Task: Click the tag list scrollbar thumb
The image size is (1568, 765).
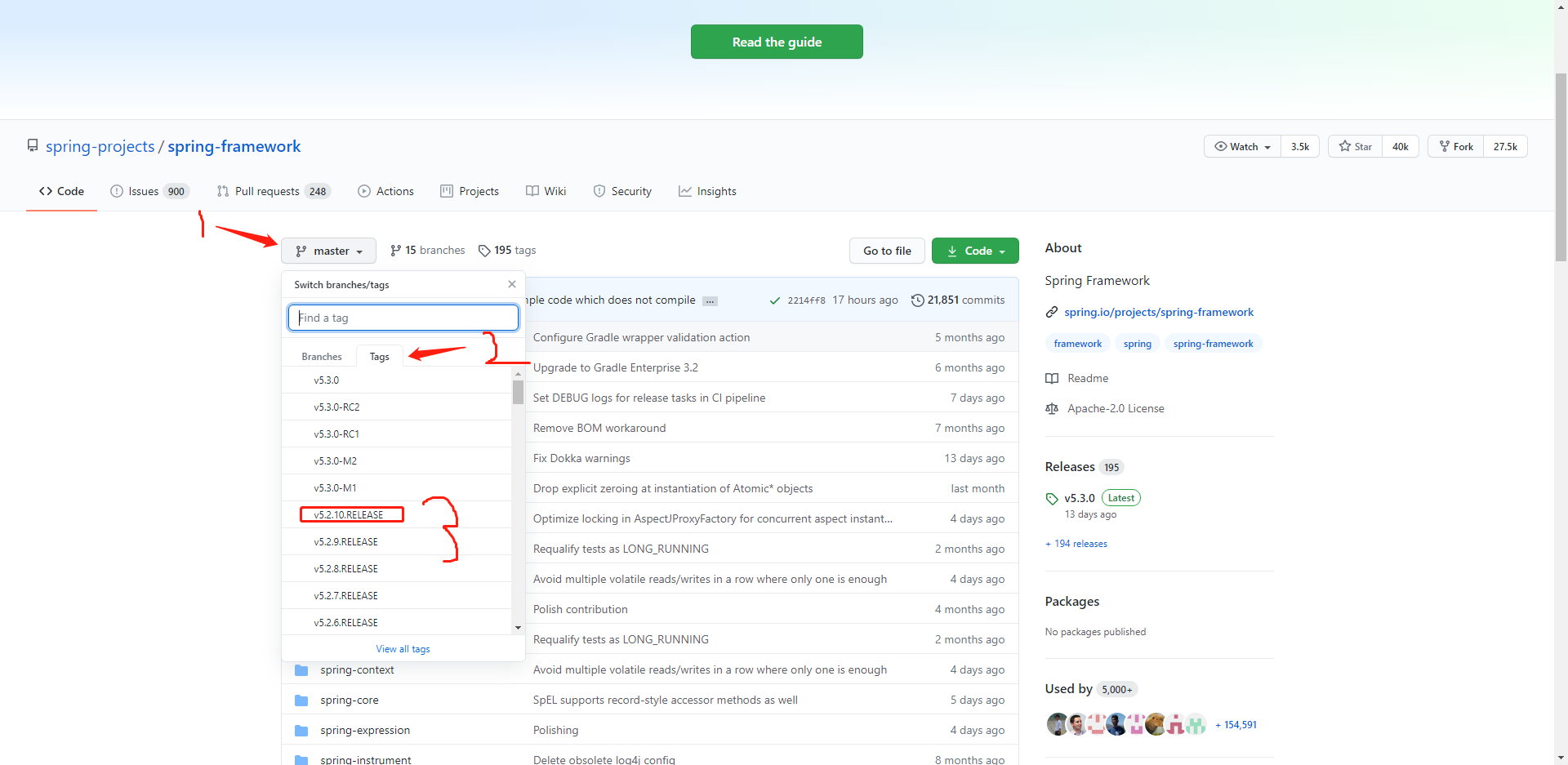Action: tap(518, 392)
